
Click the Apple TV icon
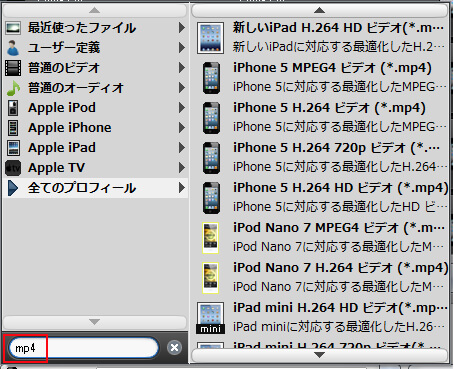13,168
